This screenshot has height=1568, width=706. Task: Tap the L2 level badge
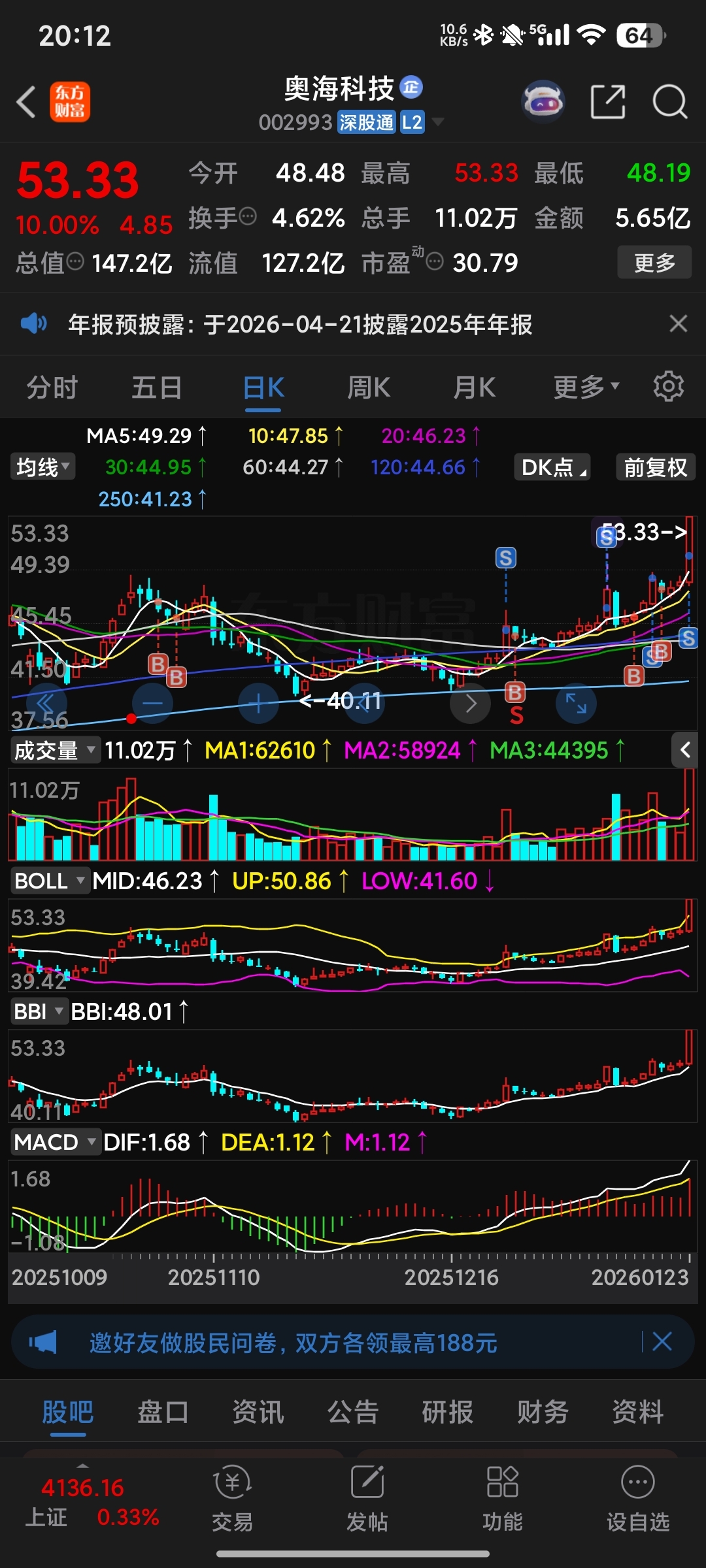coord(412,122)
